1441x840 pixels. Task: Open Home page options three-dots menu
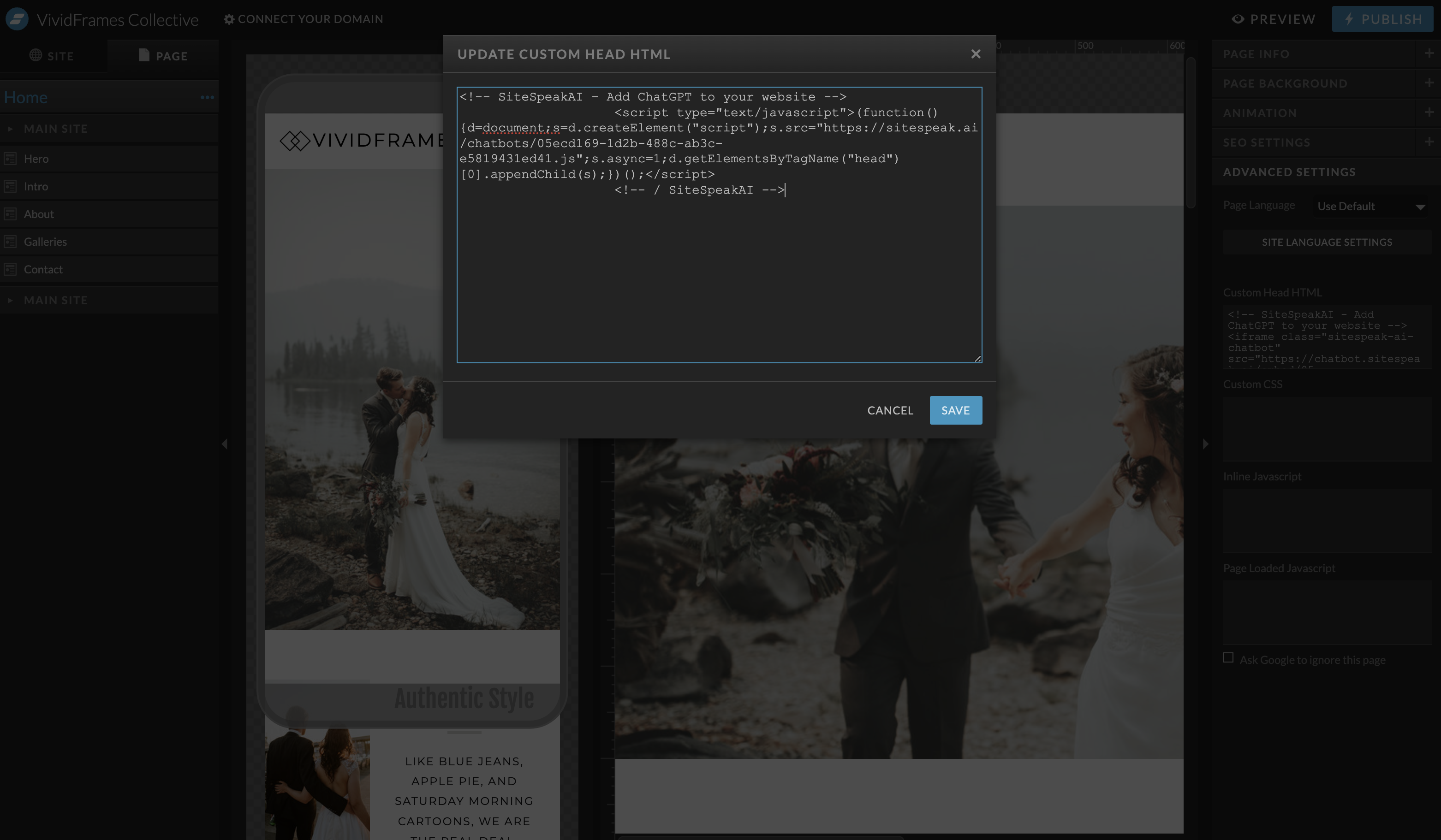pos(207,98)
